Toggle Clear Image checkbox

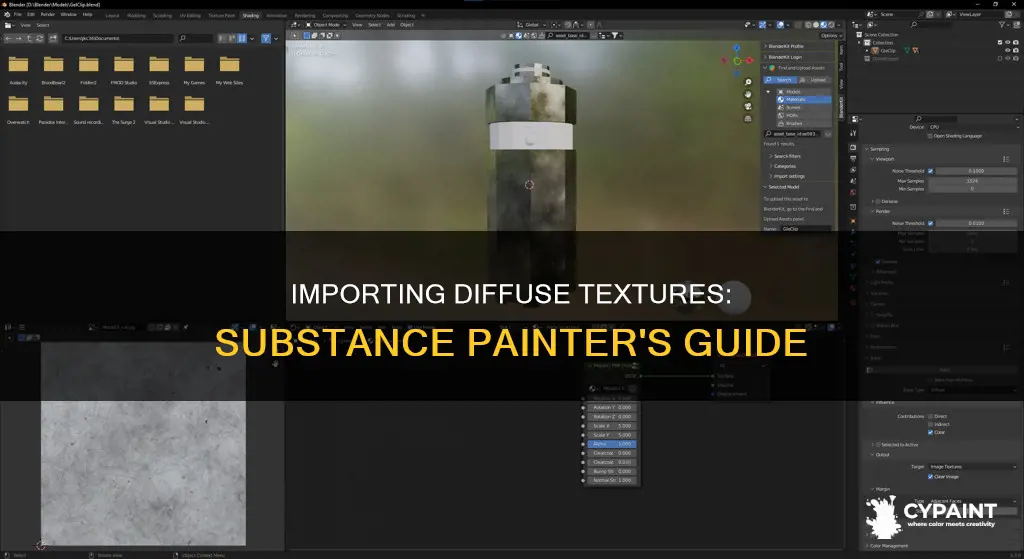[931, 477]
